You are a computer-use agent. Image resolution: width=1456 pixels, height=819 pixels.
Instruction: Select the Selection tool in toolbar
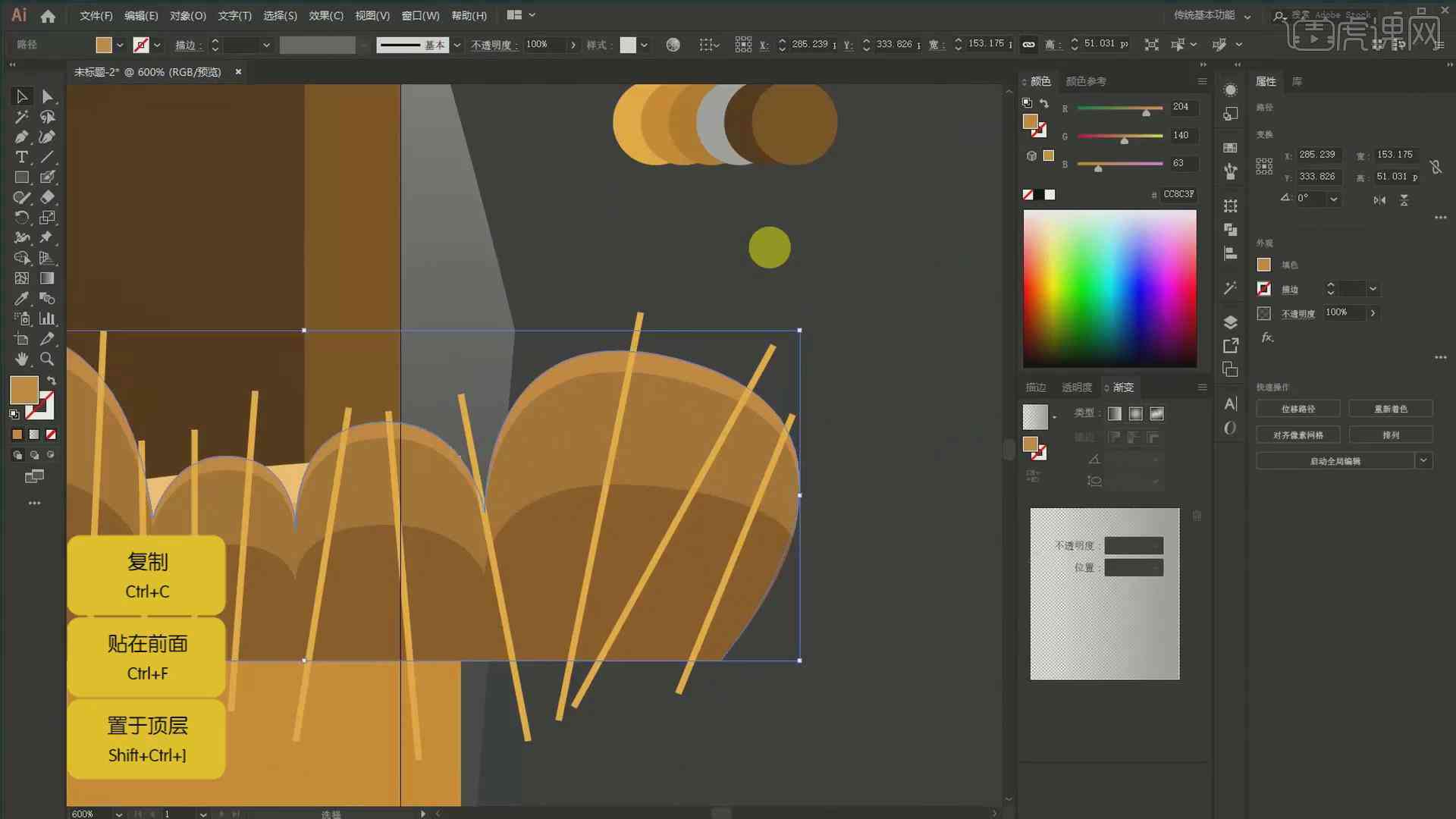[x=20, y=96]
